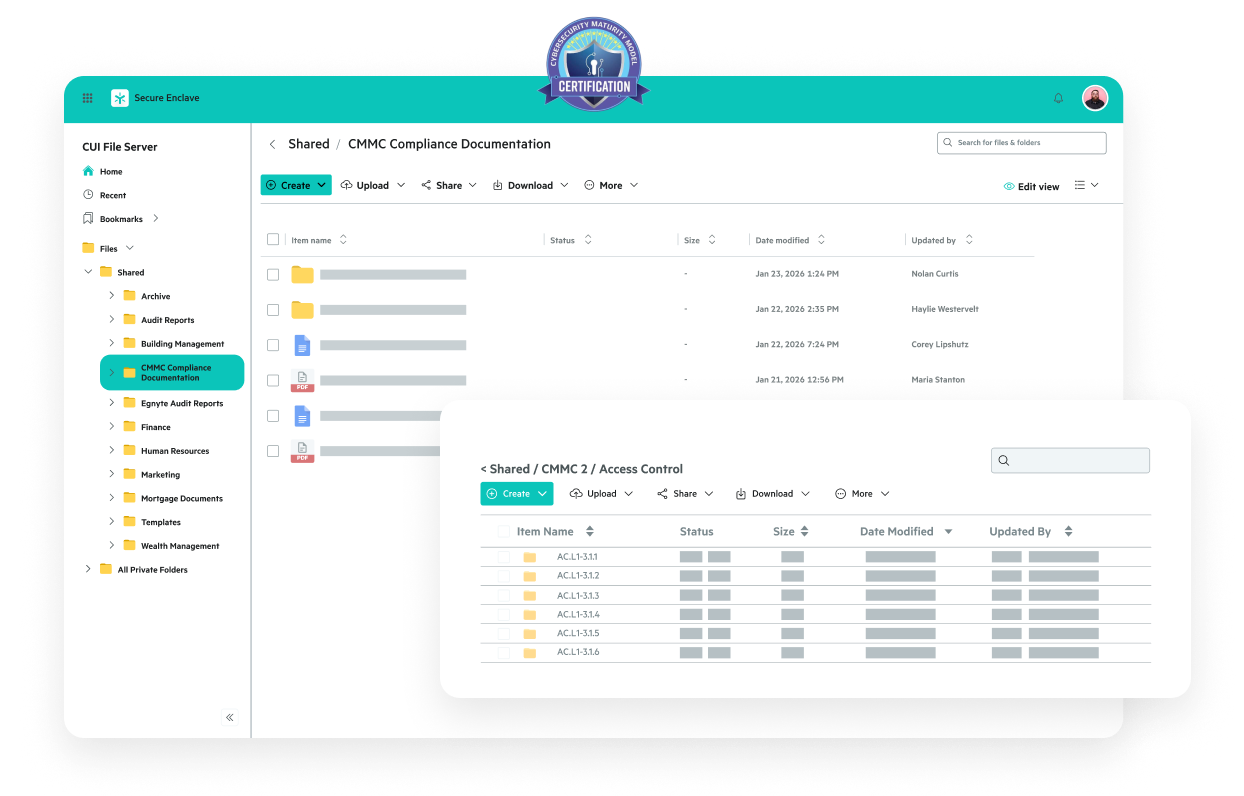Expand the Audit Reports folder arrow
Viewport: 1244px width, 796px height.
[111, 320]
